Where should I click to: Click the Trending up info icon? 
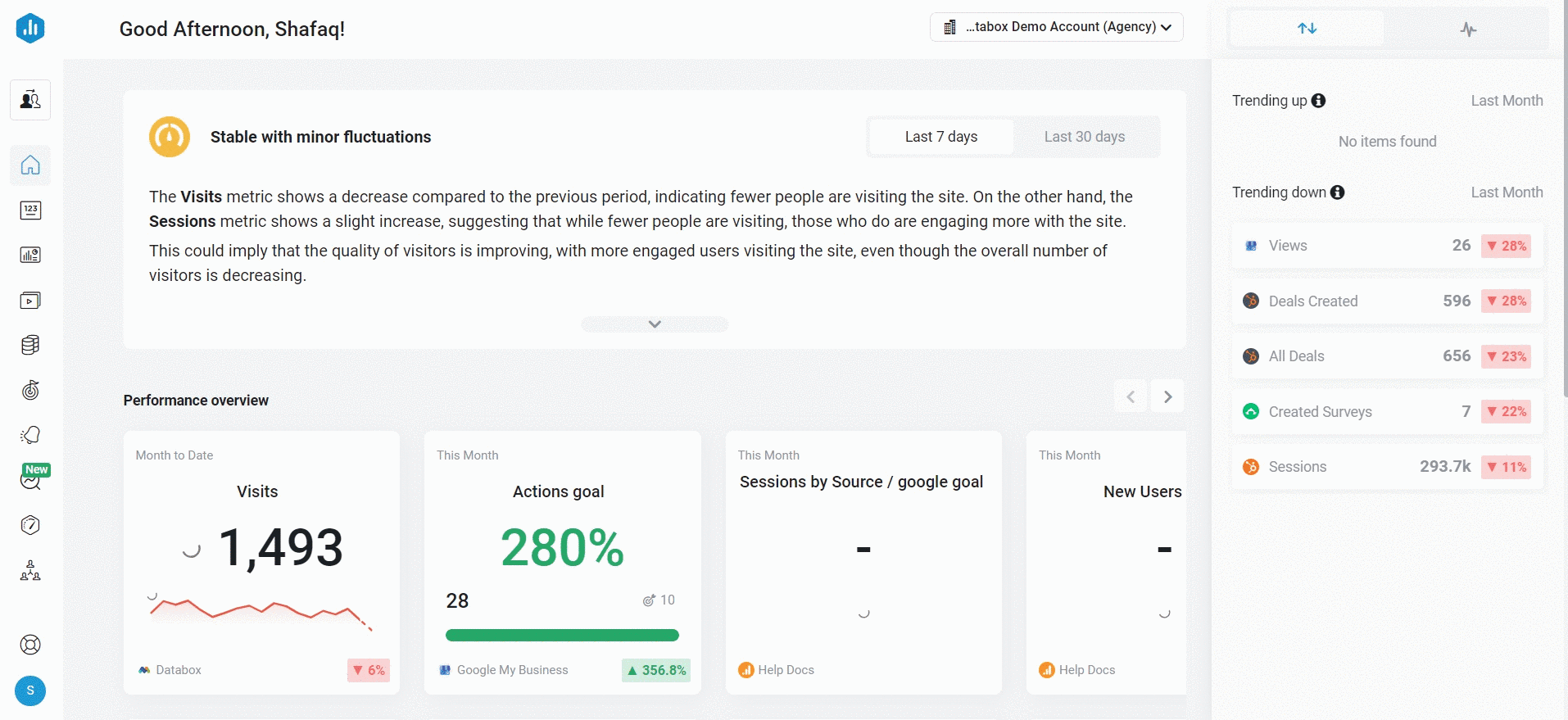tap(1318, 101)
